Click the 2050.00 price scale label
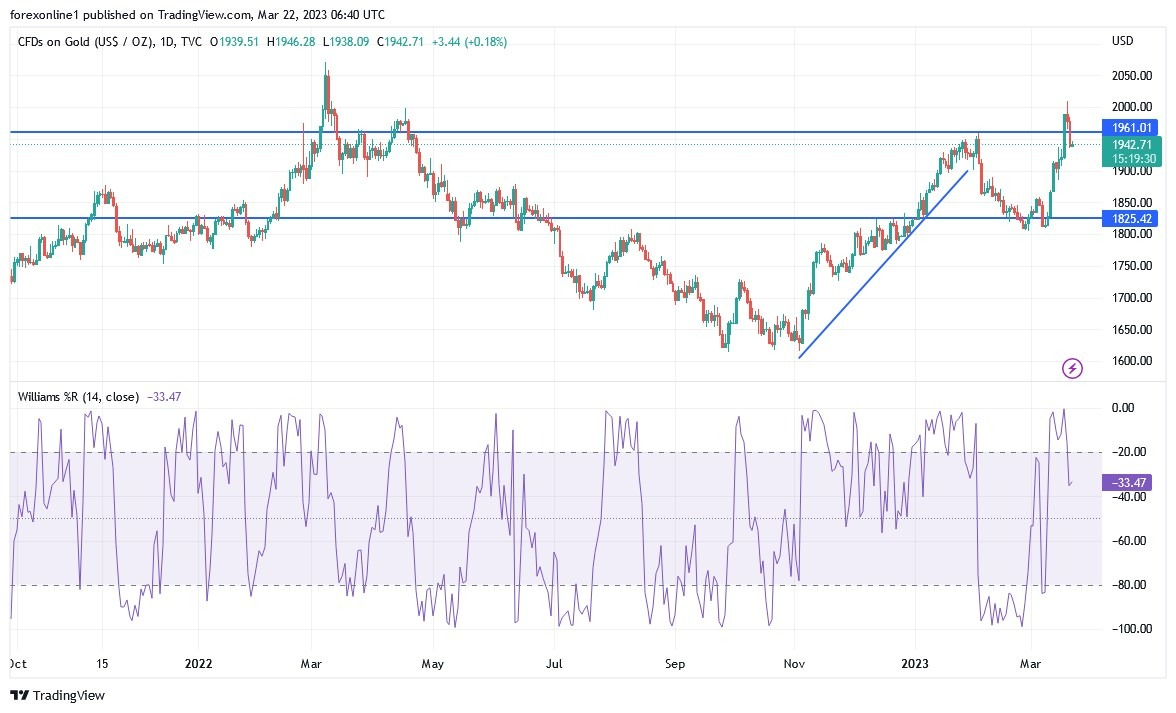 pos(1131,76)
